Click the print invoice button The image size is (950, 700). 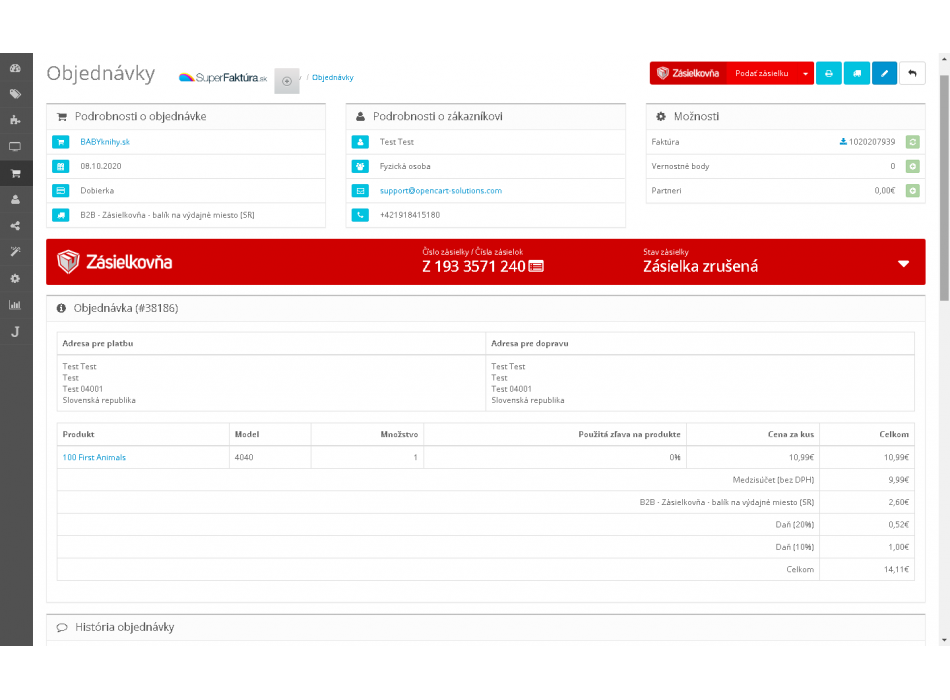point(828,73)
